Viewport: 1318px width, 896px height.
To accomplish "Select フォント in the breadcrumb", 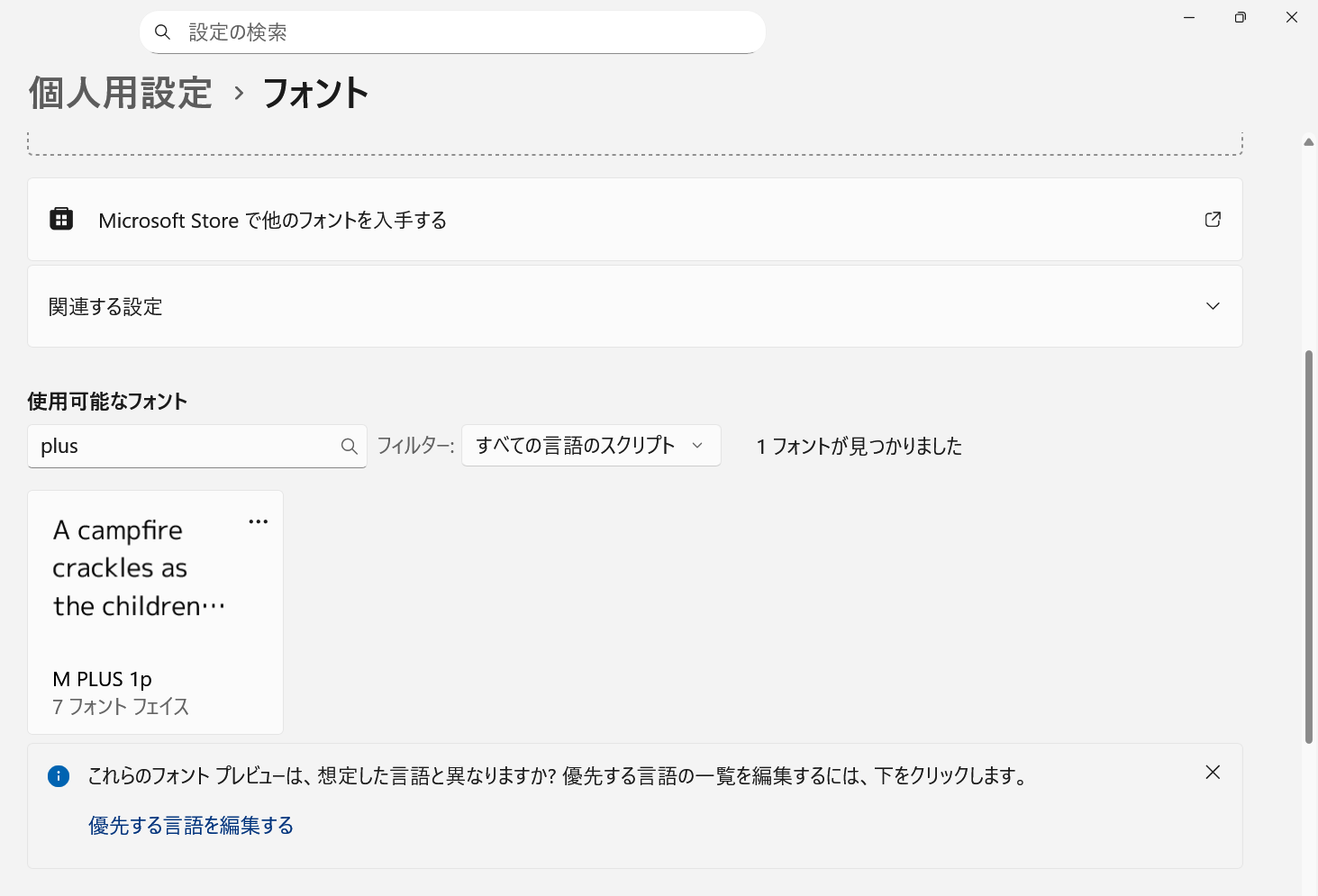I will pos(315,93).
